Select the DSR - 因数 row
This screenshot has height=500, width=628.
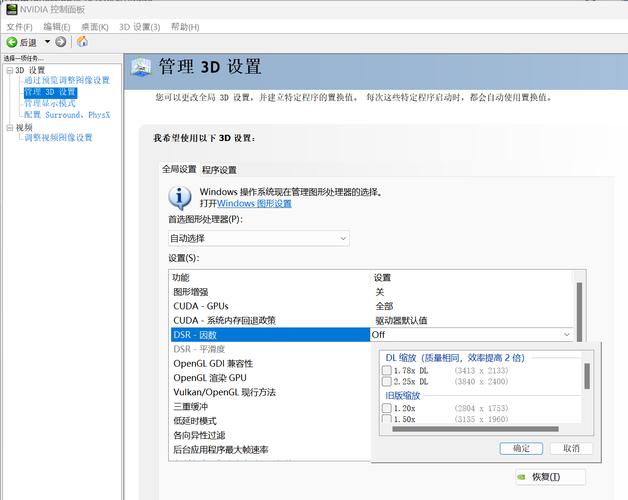point(270,335)
